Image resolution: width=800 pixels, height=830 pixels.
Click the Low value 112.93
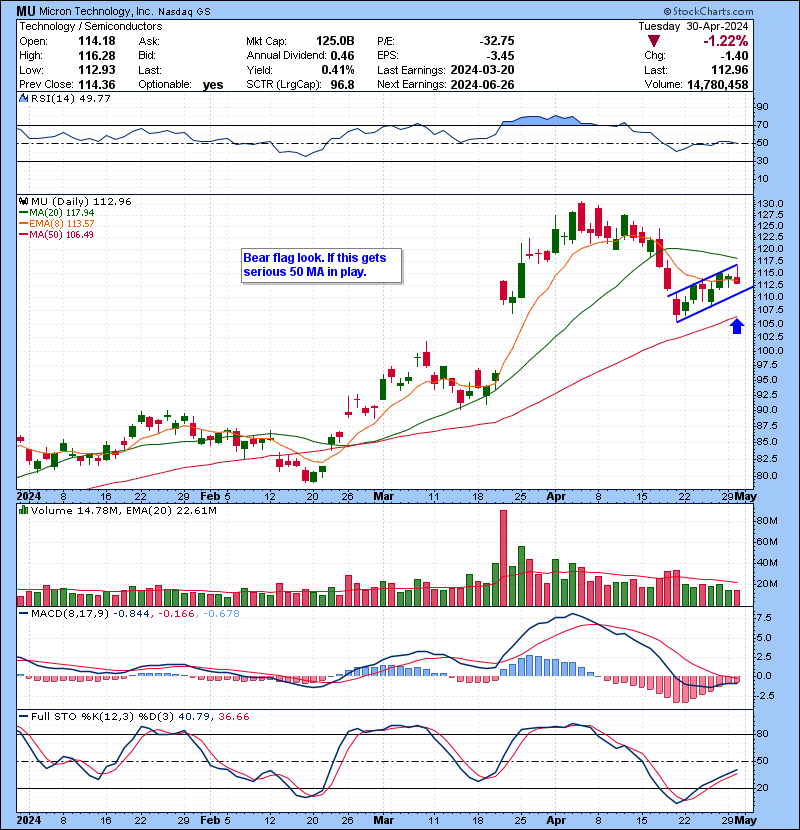(x=97, y=70)
